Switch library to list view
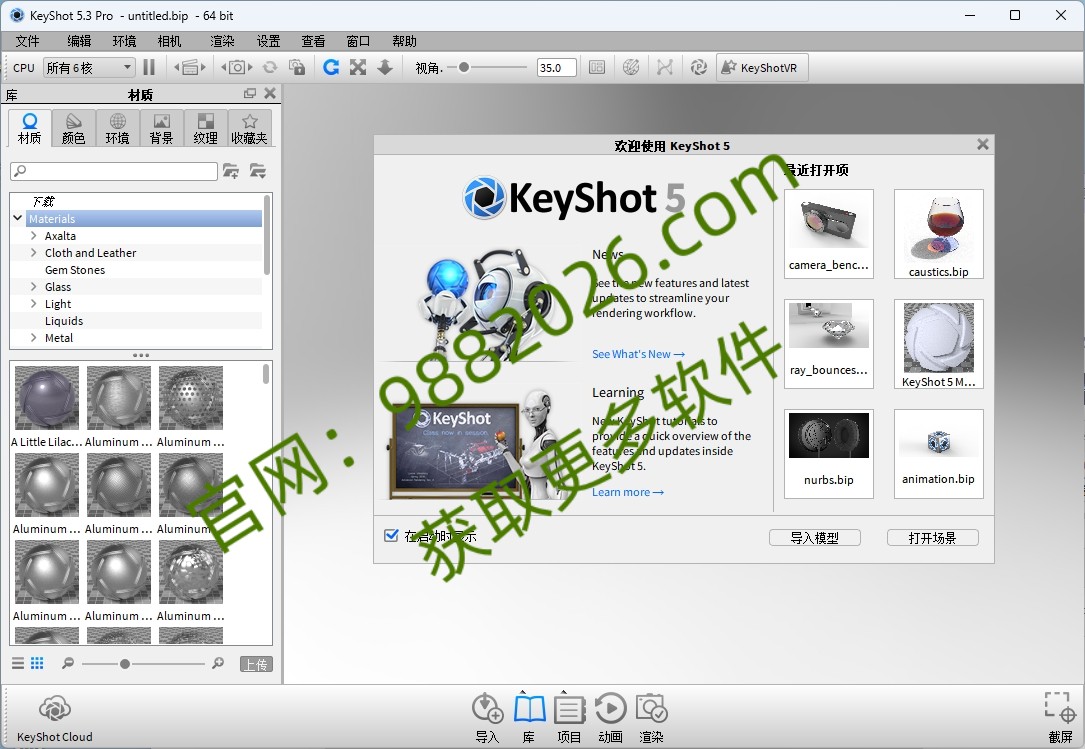Screen dimensions: 1085x749 pyautogui.click(x=18, y=663)
